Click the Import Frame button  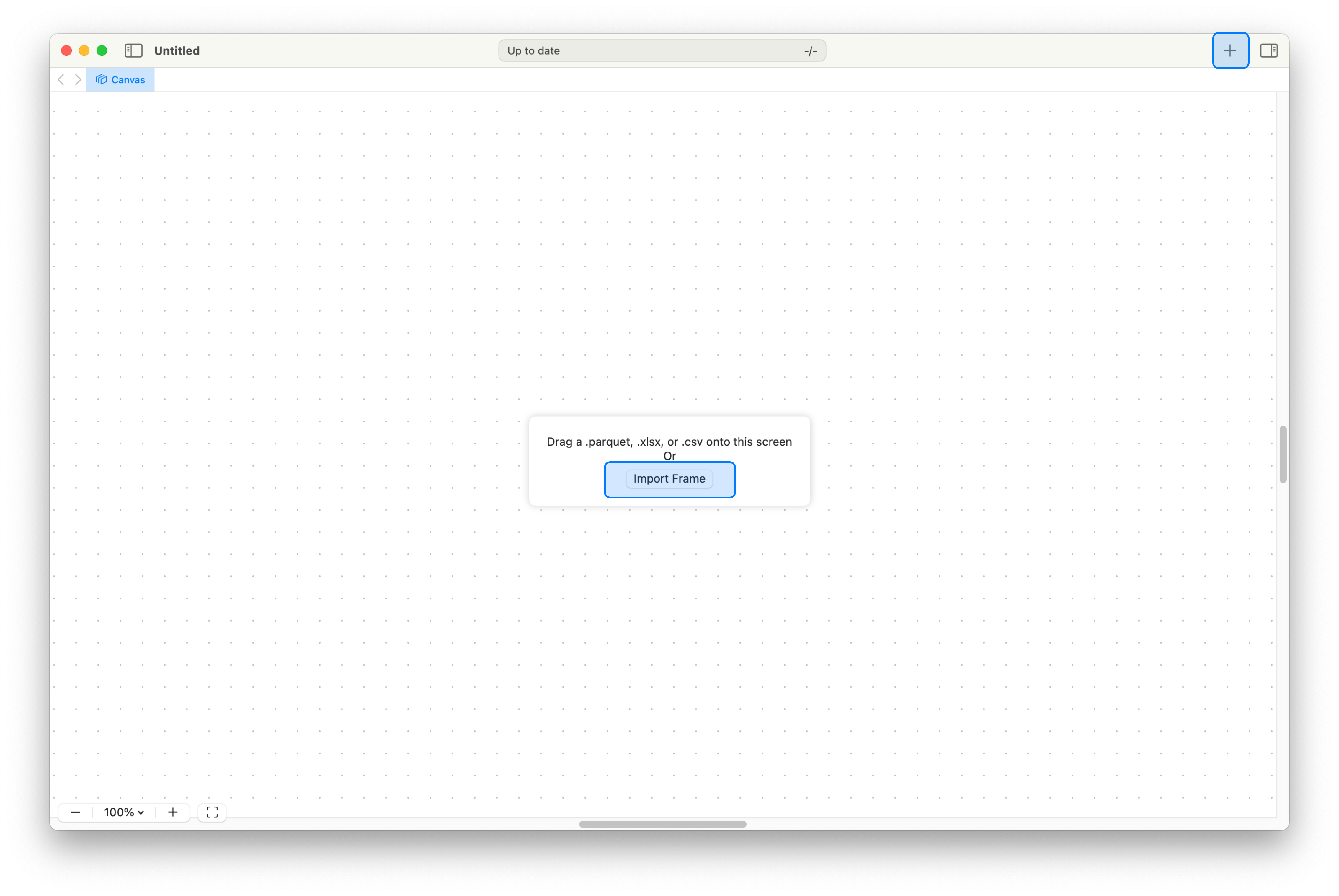669,479
